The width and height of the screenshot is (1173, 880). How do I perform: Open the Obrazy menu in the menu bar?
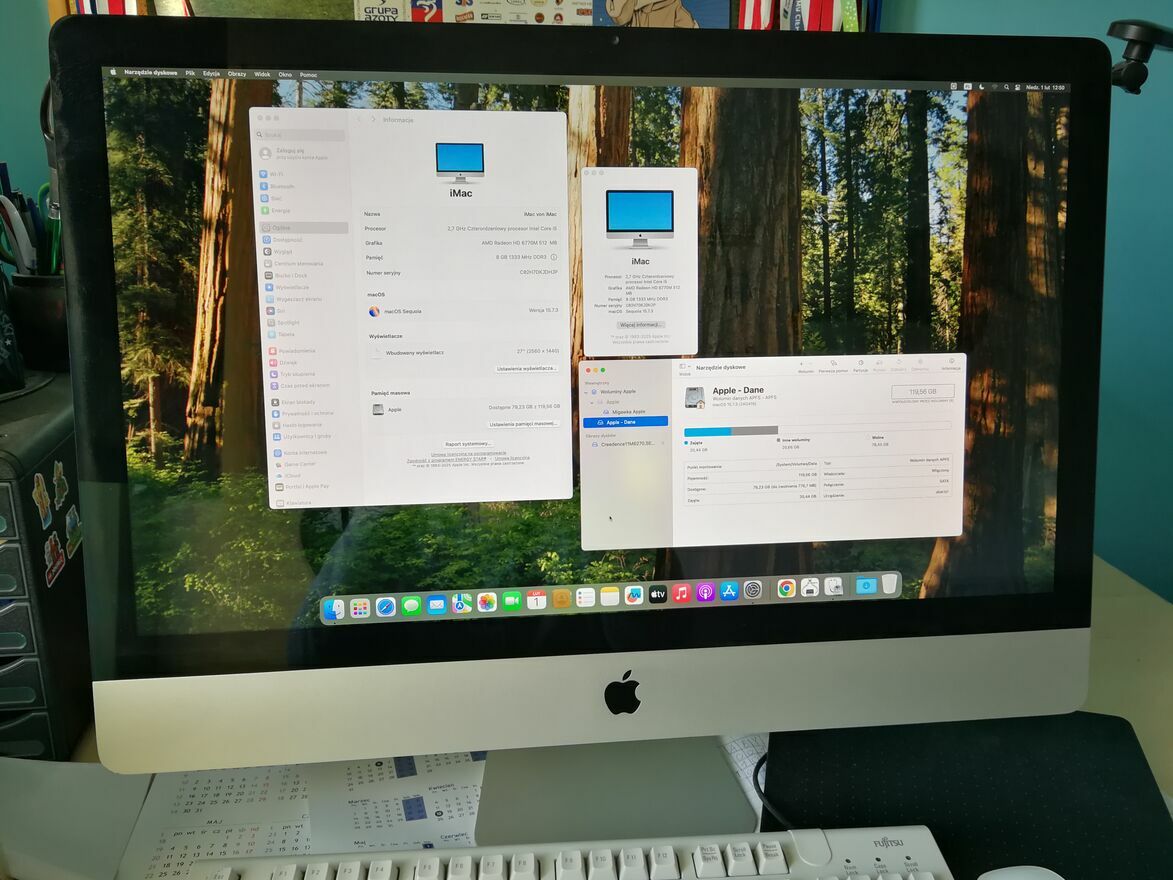point(236,73)
